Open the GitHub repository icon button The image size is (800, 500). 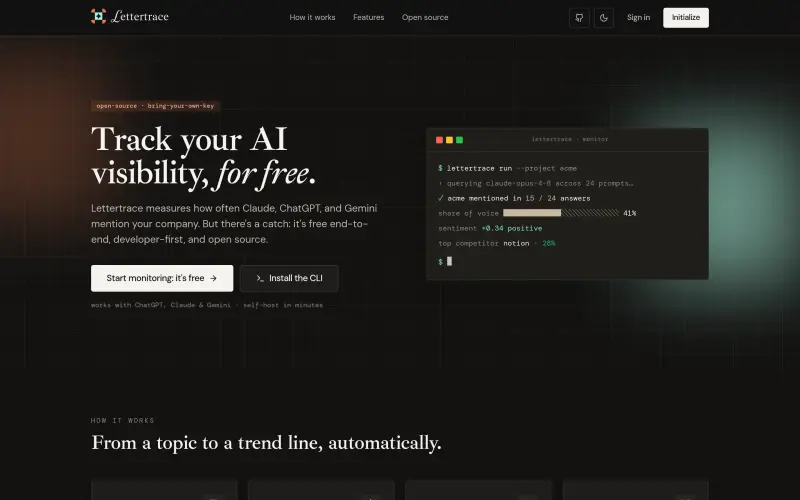[x=579, y=18]
